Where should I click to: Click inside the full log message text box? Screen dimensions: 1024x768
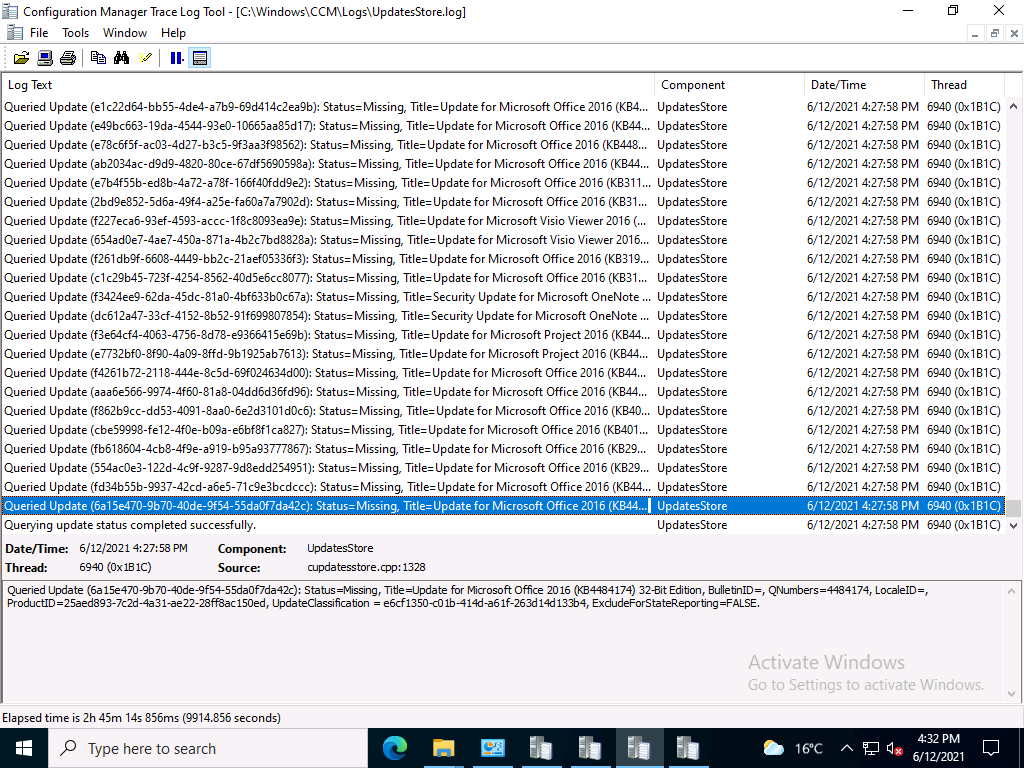[503, 641]
